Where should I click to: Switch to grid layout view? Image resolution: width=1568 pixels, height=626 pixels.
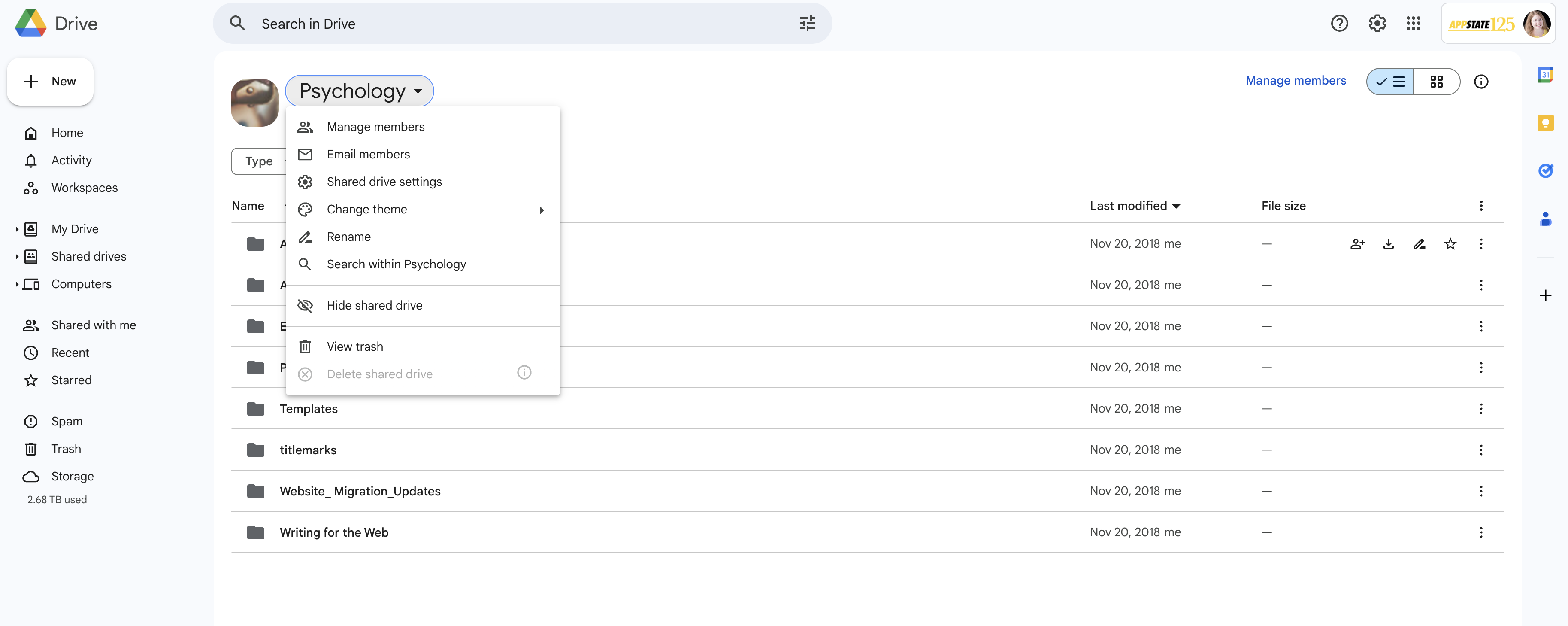(1436, 82)
